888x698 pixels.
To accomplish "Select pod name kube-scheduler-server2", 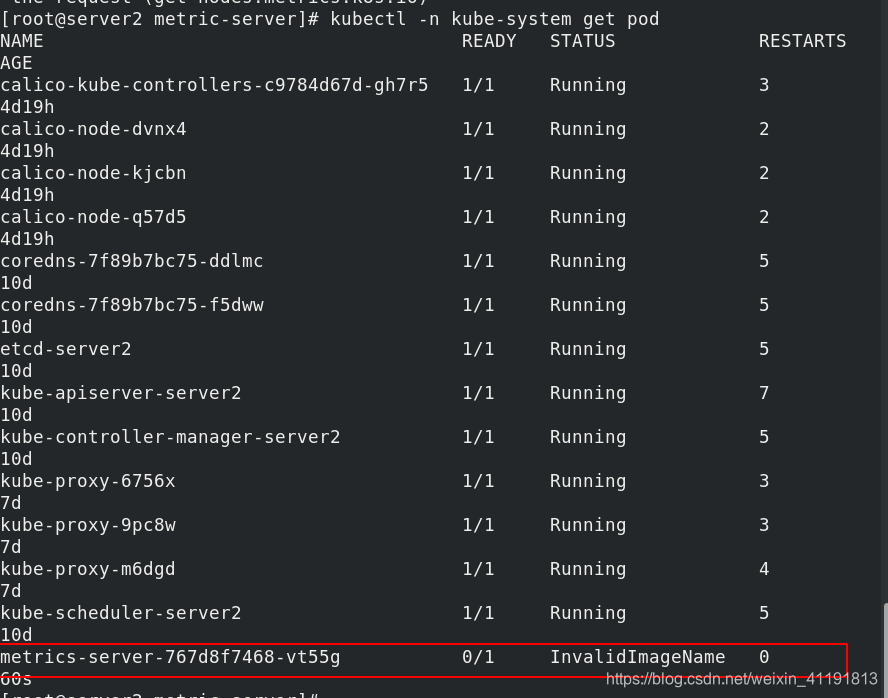I will tap(121, 614).
